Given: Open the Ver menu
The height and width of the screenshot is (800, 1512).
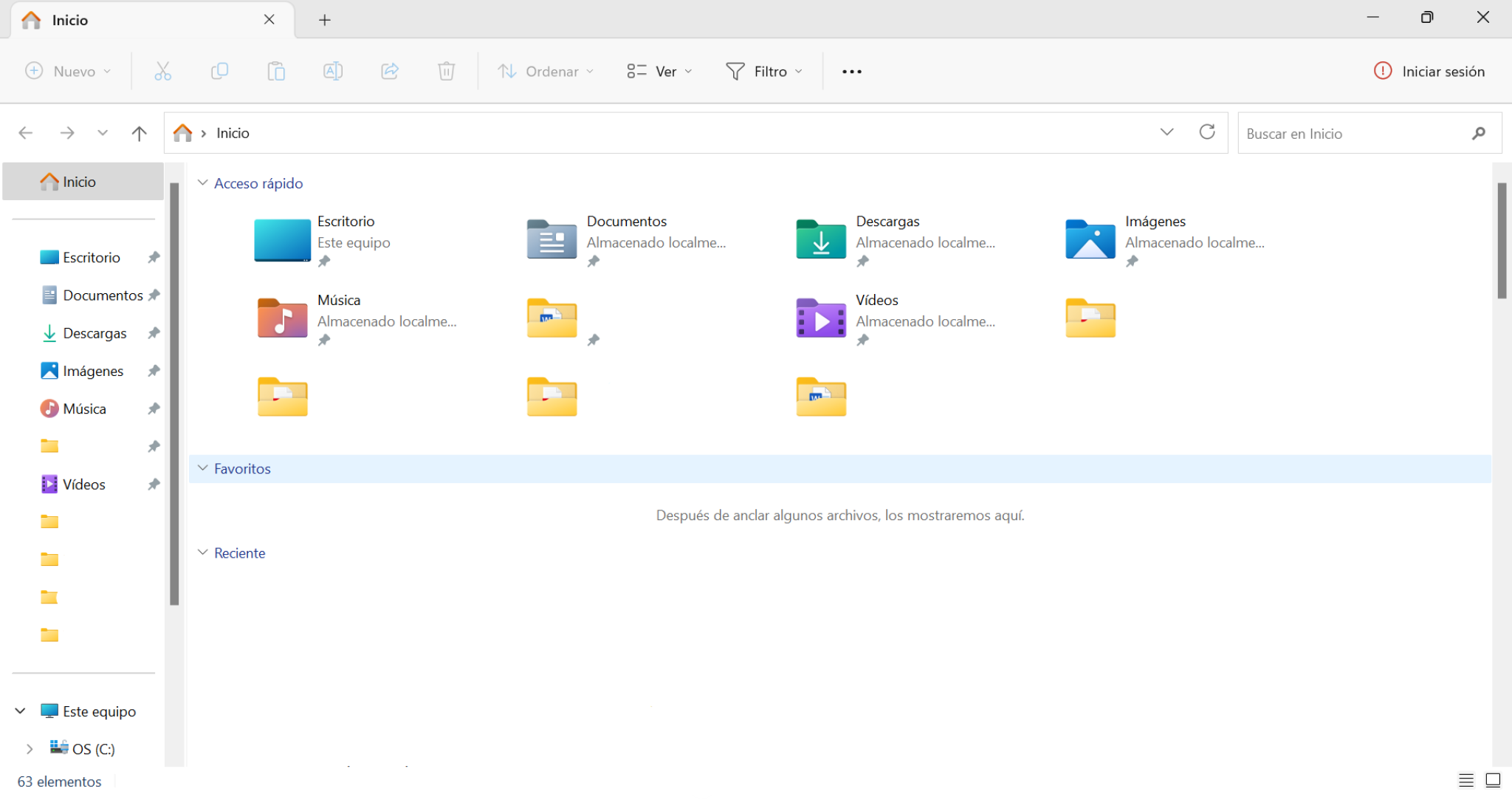Looking at the screenshot, I should (658, 71).
